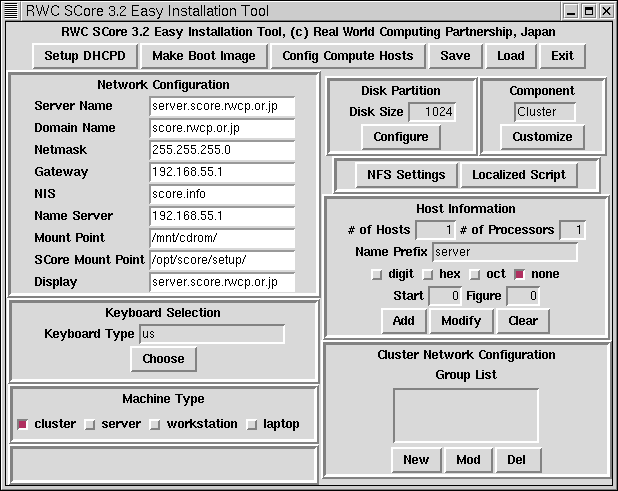This screenshot has width=618, height=491.
Task: Choose hex host numbering option
Action: coord(428,274)
